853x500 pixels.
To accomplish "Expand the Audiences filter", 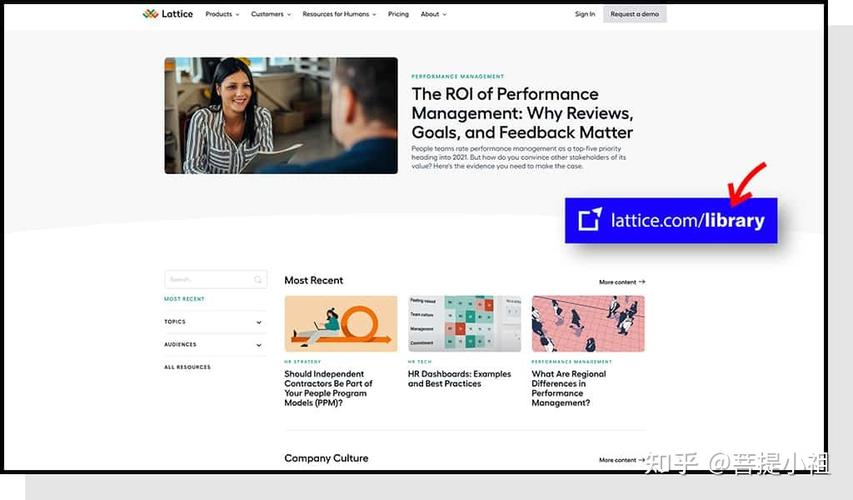I will [x=213, y=345].
